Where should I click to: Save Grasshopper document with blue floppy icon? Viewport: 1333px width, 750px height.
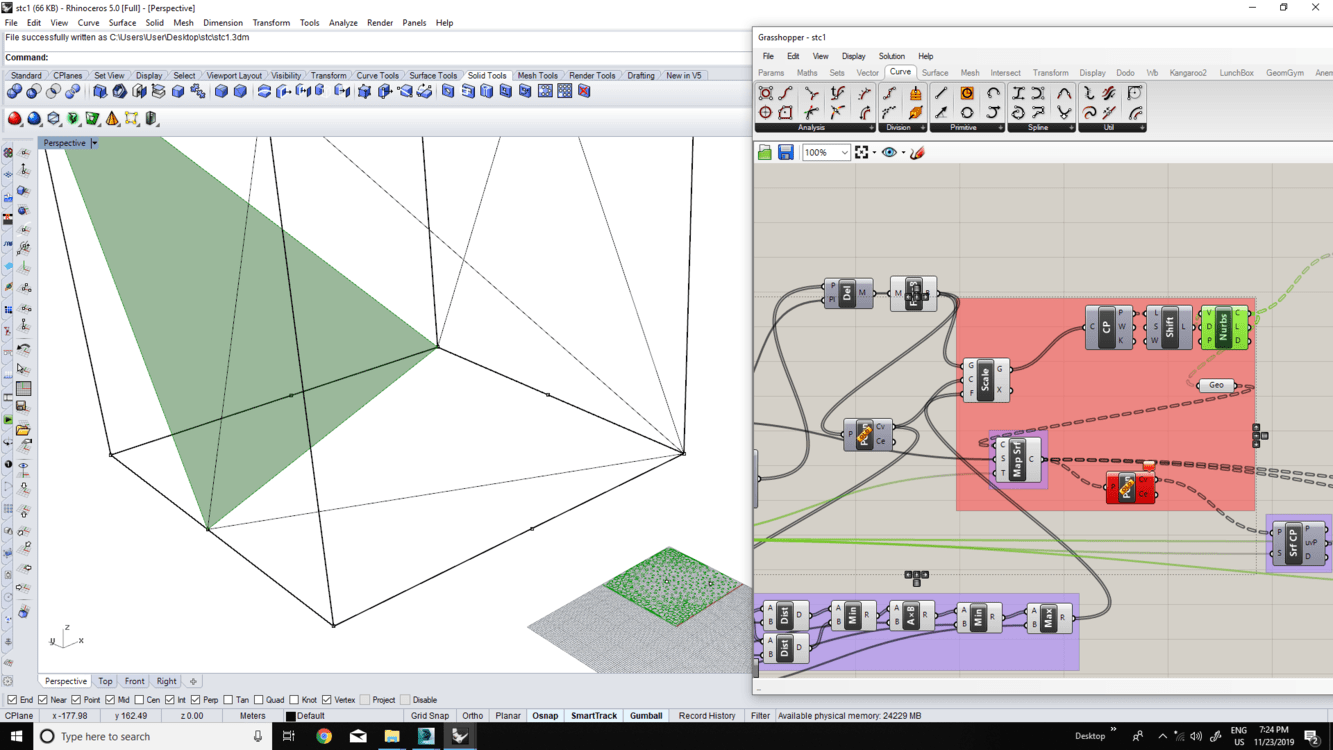coord(786,153)
